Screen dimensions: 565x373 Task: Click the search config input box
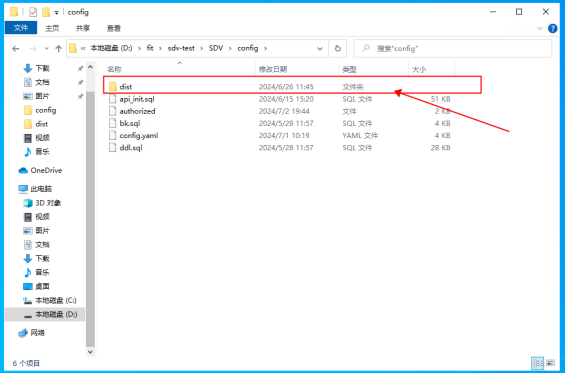point(453,48)
